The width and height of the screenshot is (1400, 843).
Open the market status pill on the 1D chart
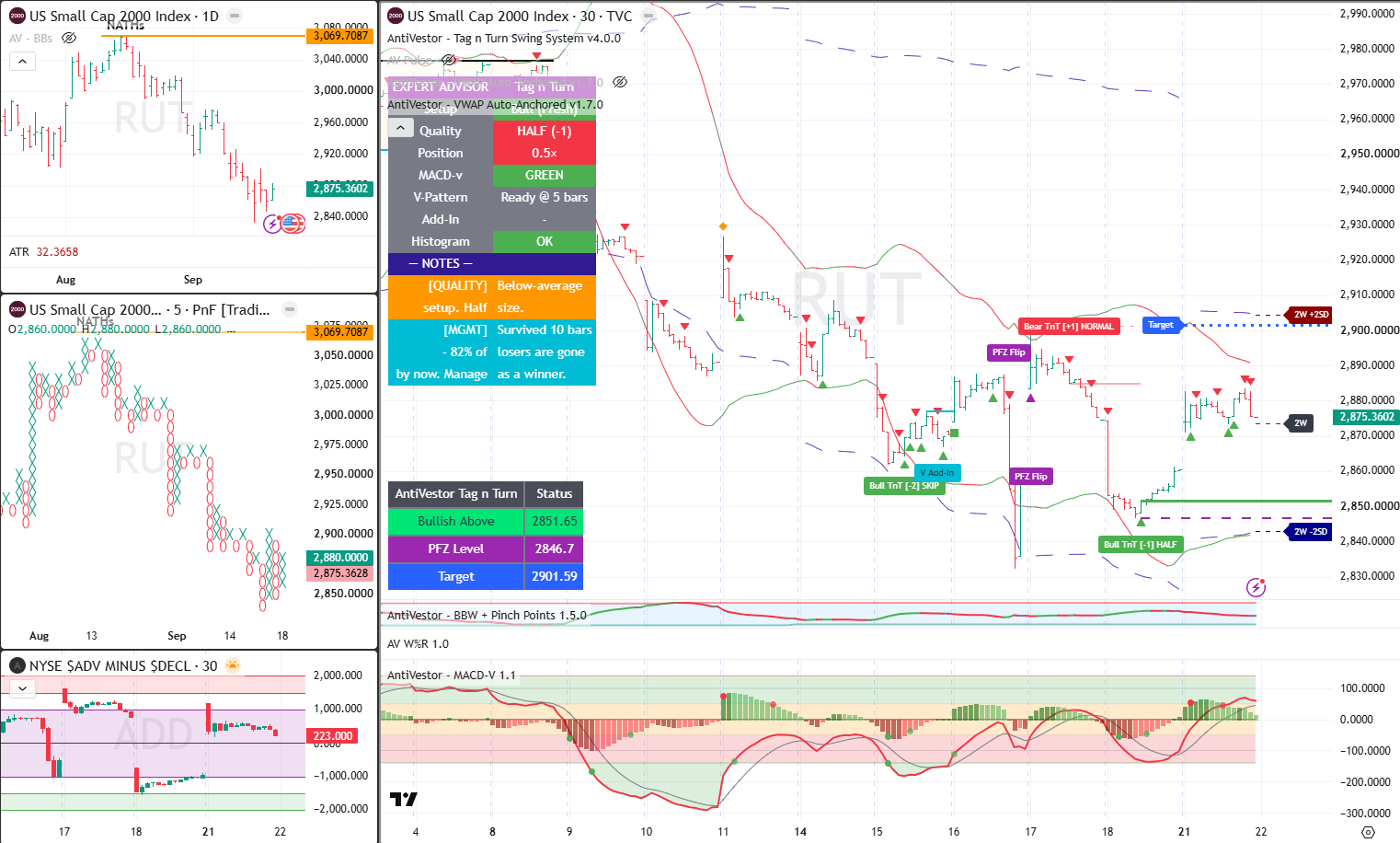(235, 16)
